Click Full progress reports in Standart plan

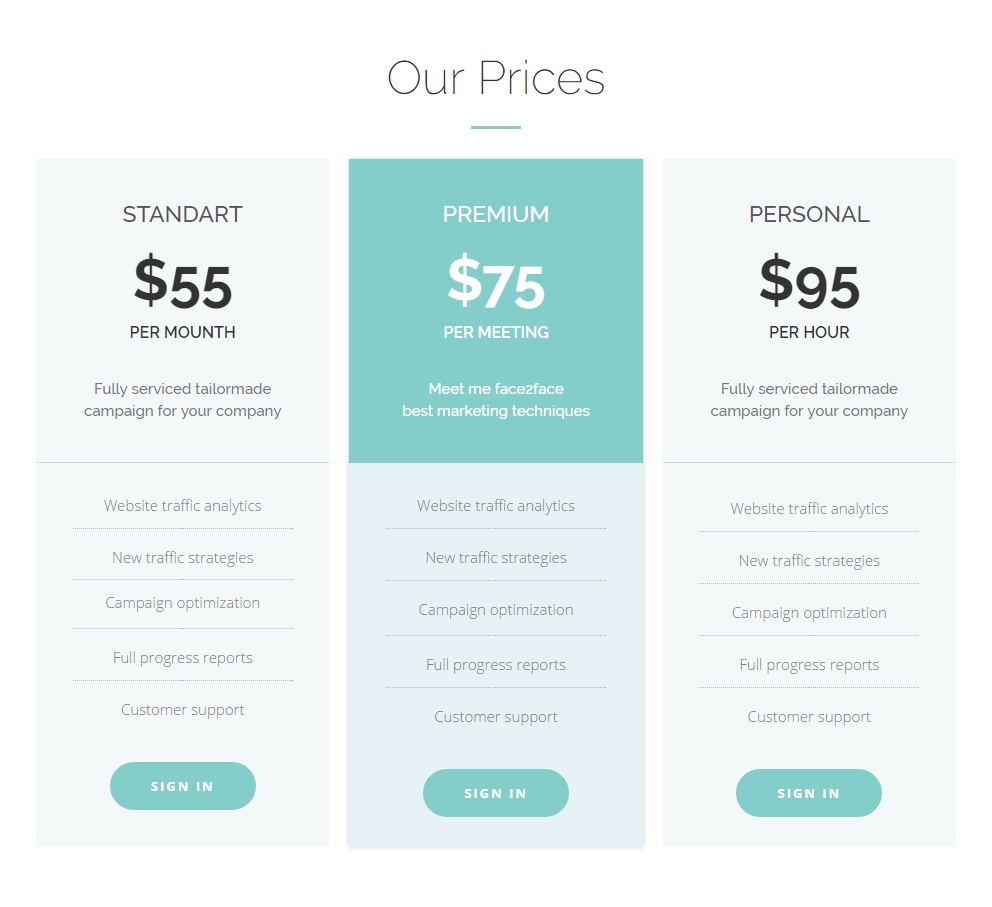click(183, 658)
